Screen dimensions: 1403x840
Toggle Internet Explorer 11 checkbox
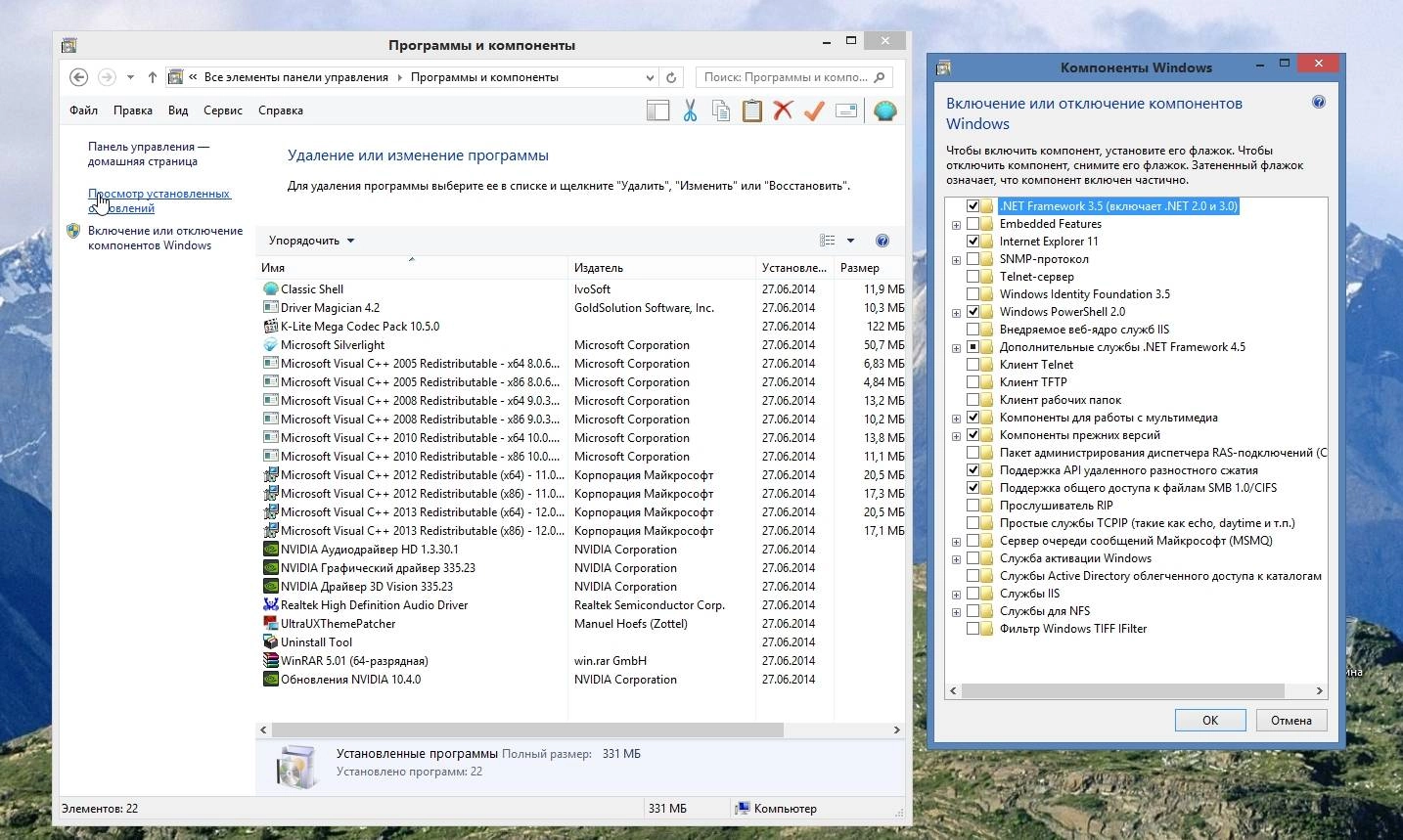tap(973, 242)
